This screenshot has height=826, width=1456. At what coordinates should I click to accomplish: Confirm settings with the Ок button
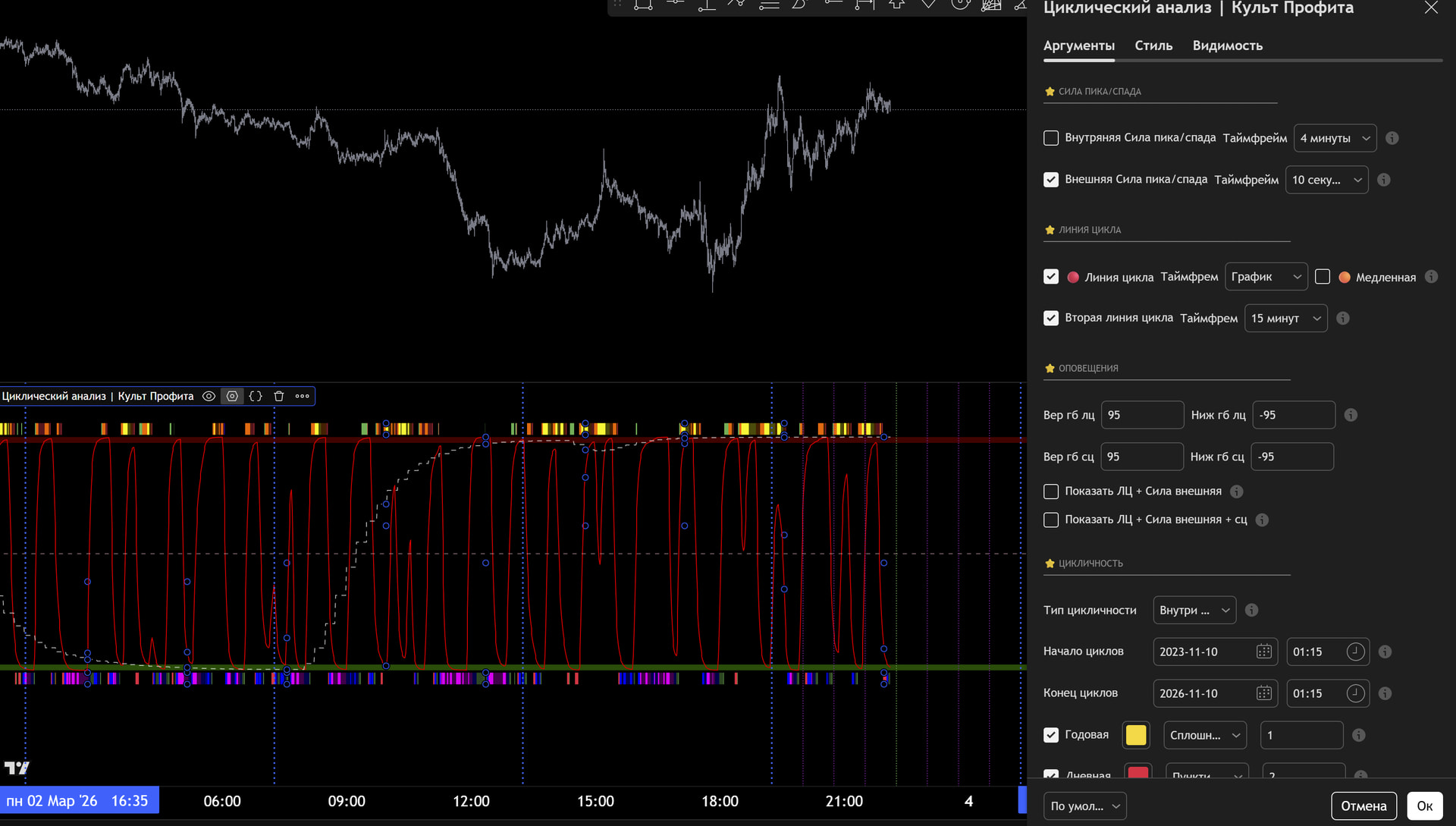[1424, 806]
